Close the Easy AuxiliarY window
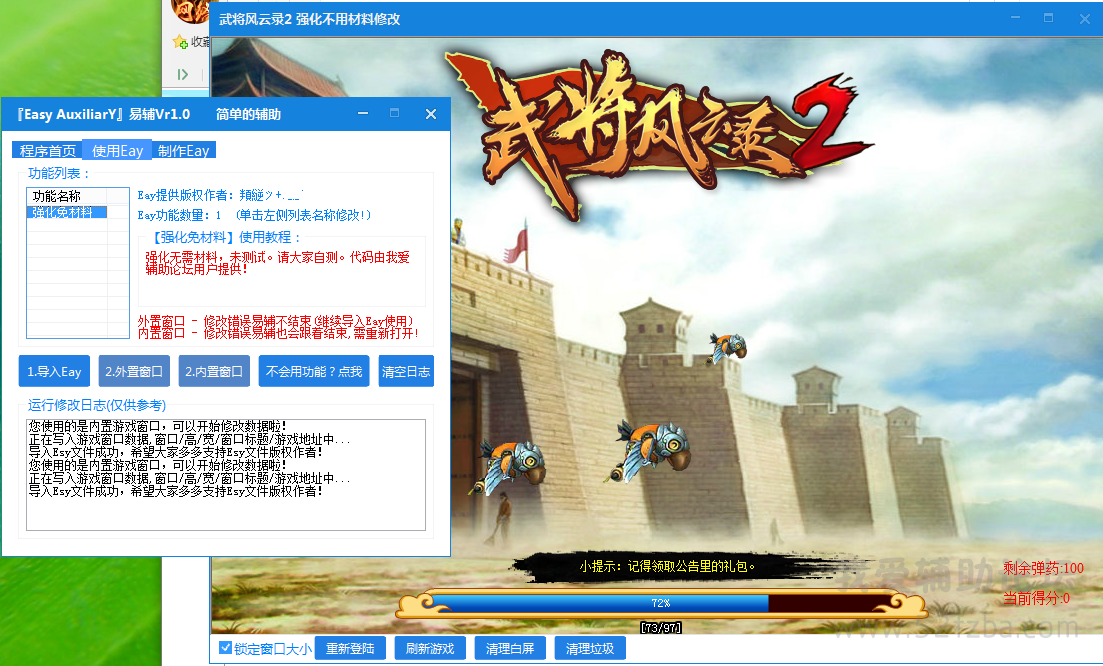The width and height of the screenshot is (1103, 666). pyautogui.click(x=431, y=114)
